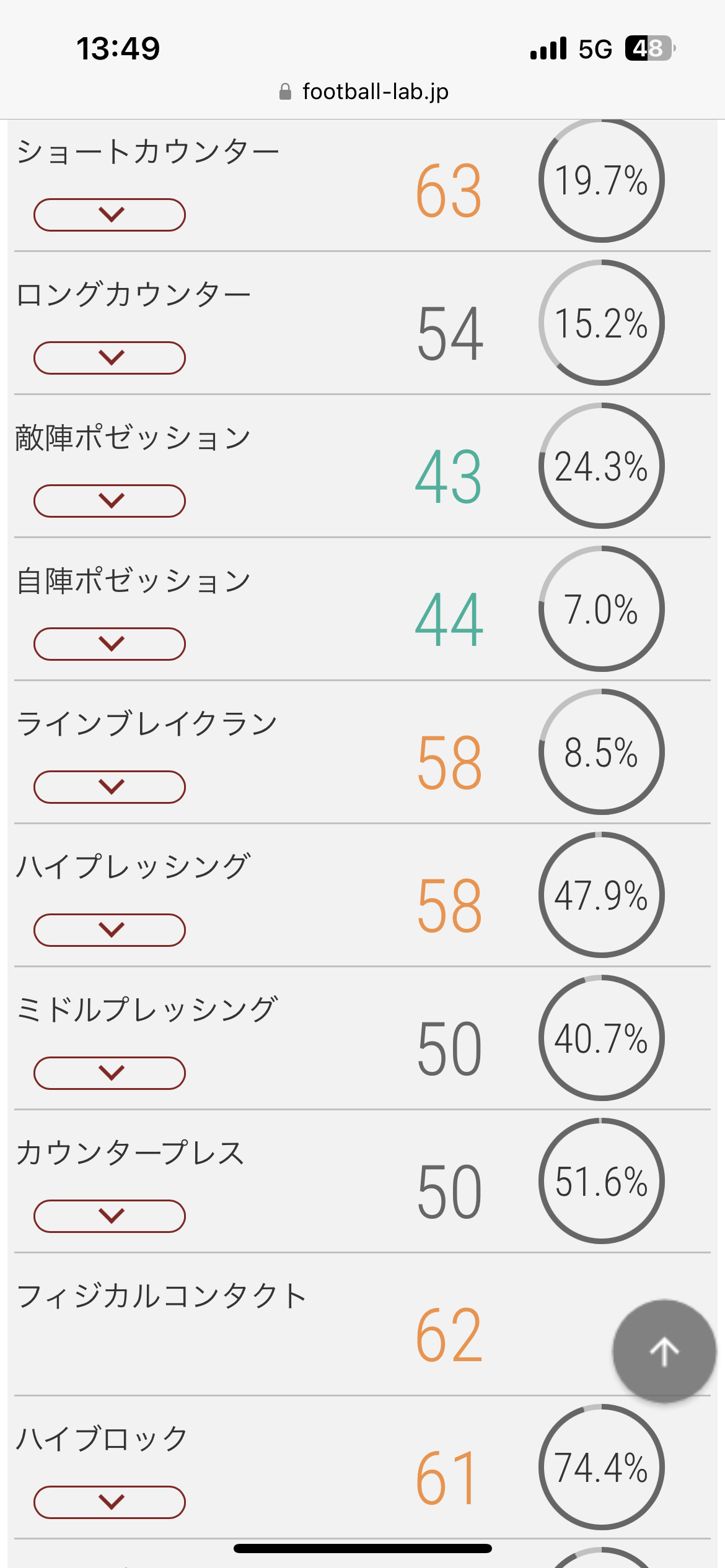Expand the ミドルプレッシング row
The image size is (725, 1568).
[110, 1073]
